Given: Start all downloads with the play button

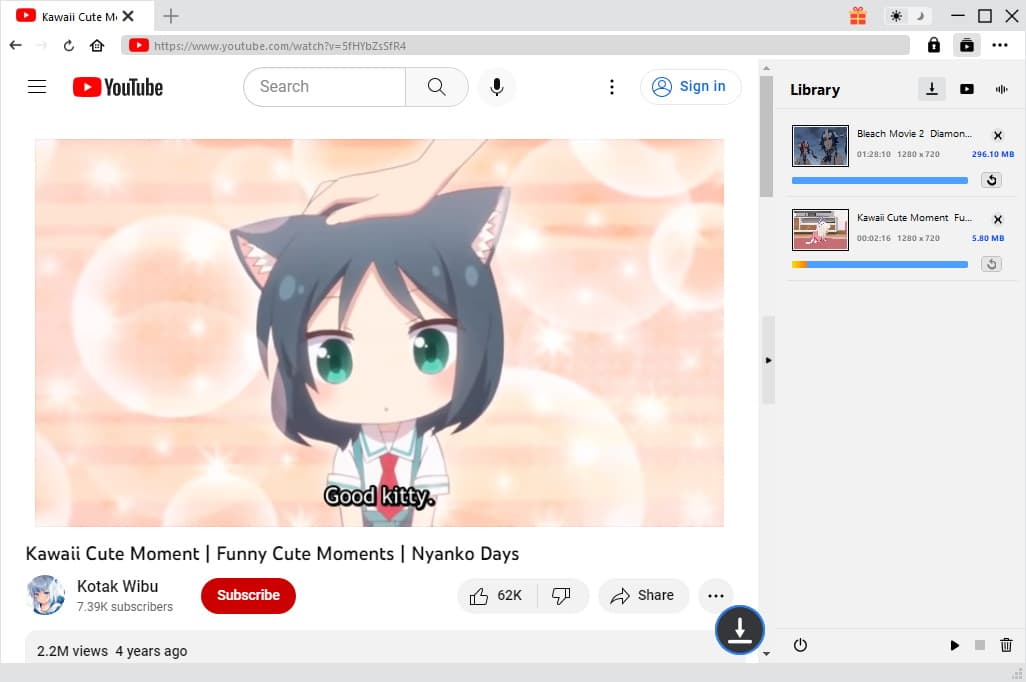Looking at the screenshot, I should pyautogui.click(x=954, y=646).
